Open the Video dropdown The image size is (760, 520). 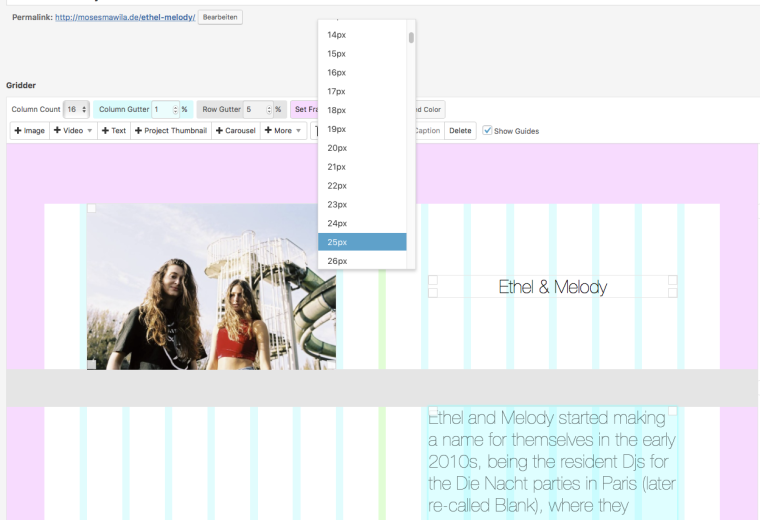[73, 131]
